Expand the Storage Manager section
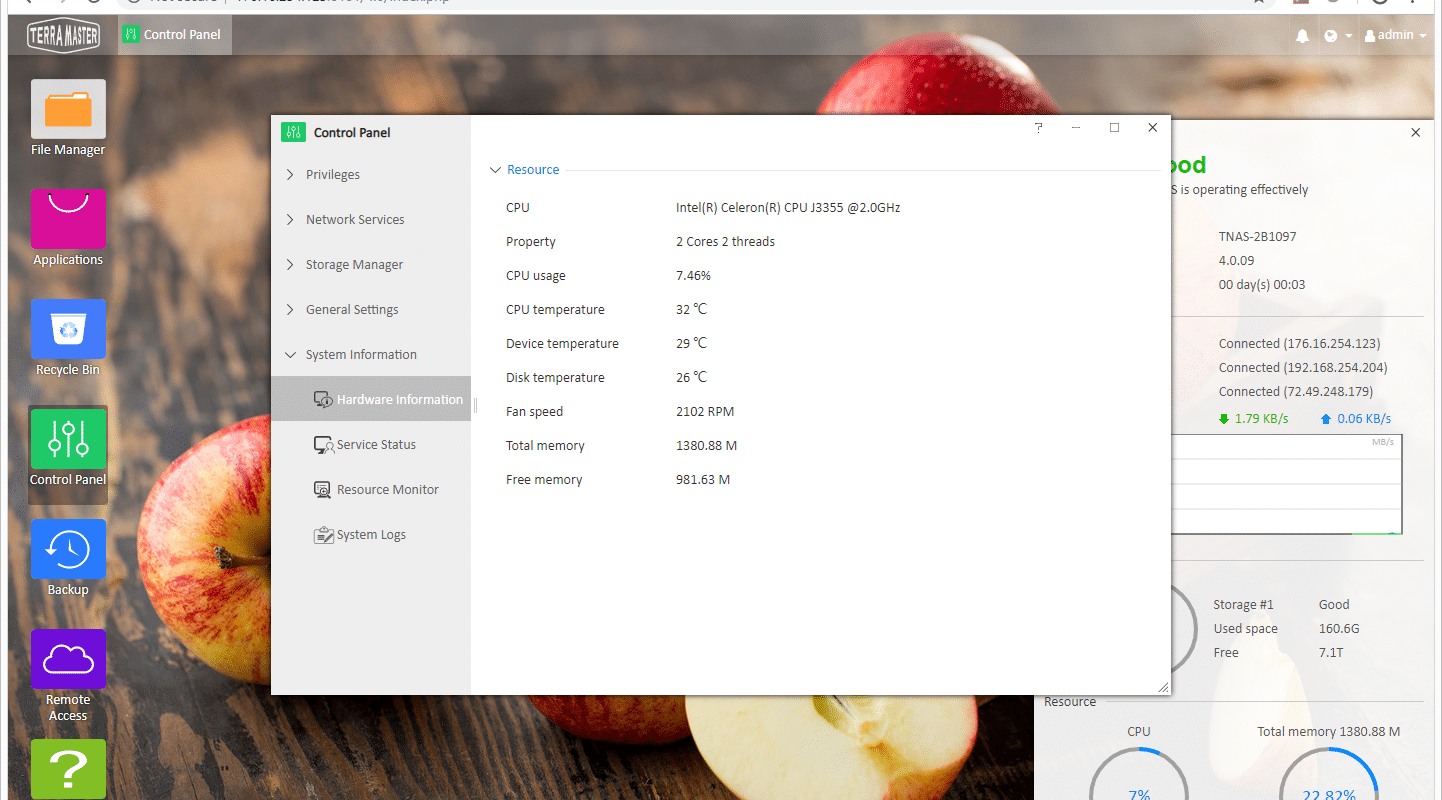This screenshot has height=800, width=1442. (371, 264)
